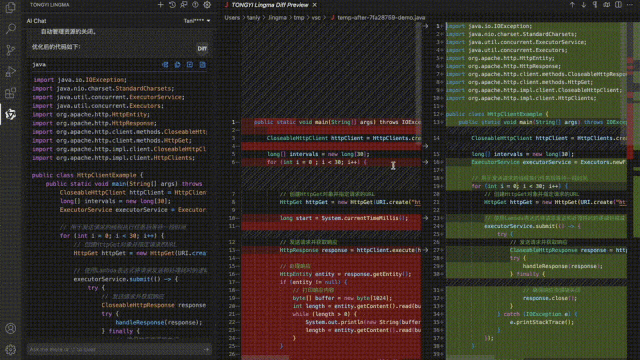Open editor more actions ellipsis menu

(x=630, y=5)
